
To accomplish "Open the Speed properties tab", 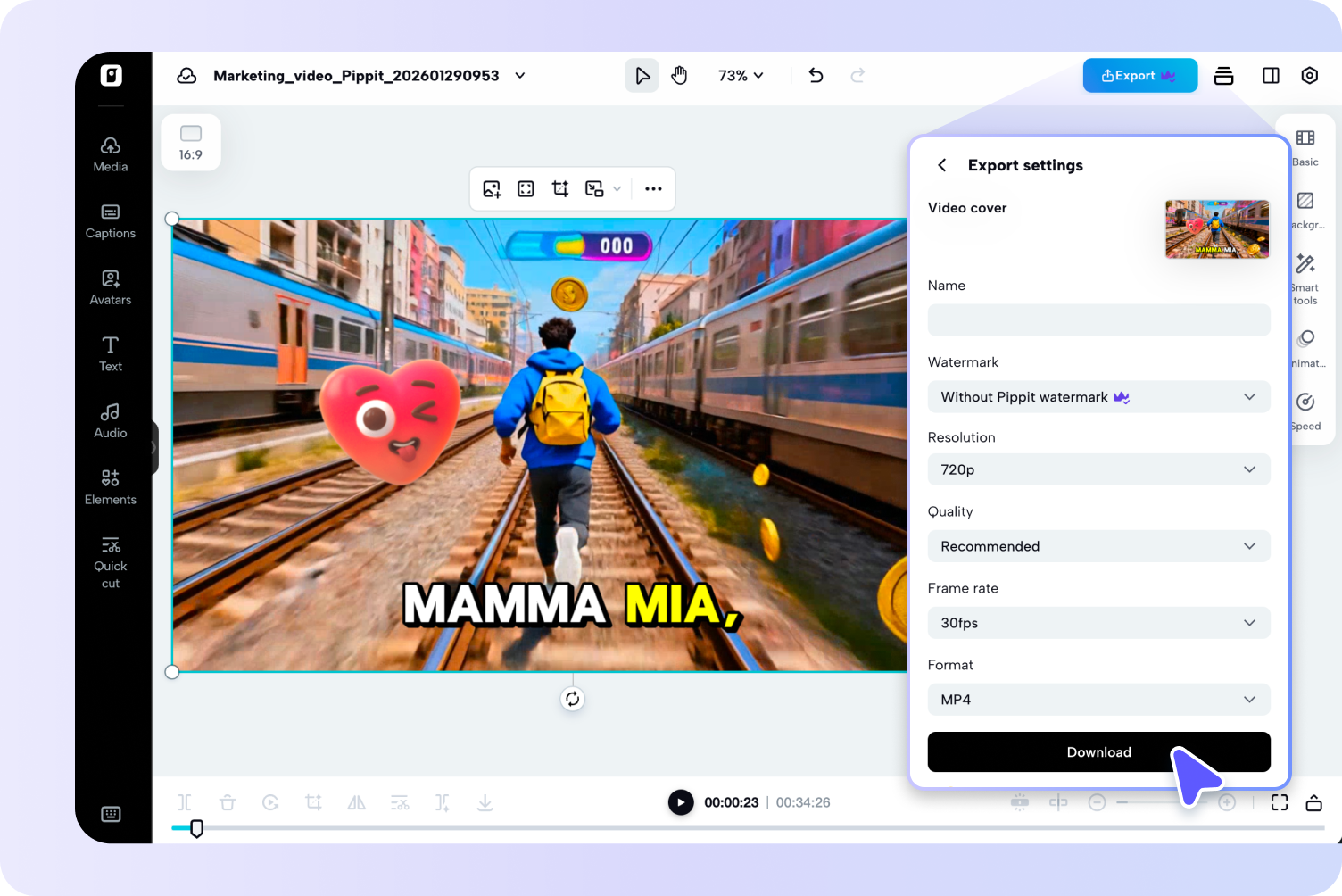I will 1305,412.
